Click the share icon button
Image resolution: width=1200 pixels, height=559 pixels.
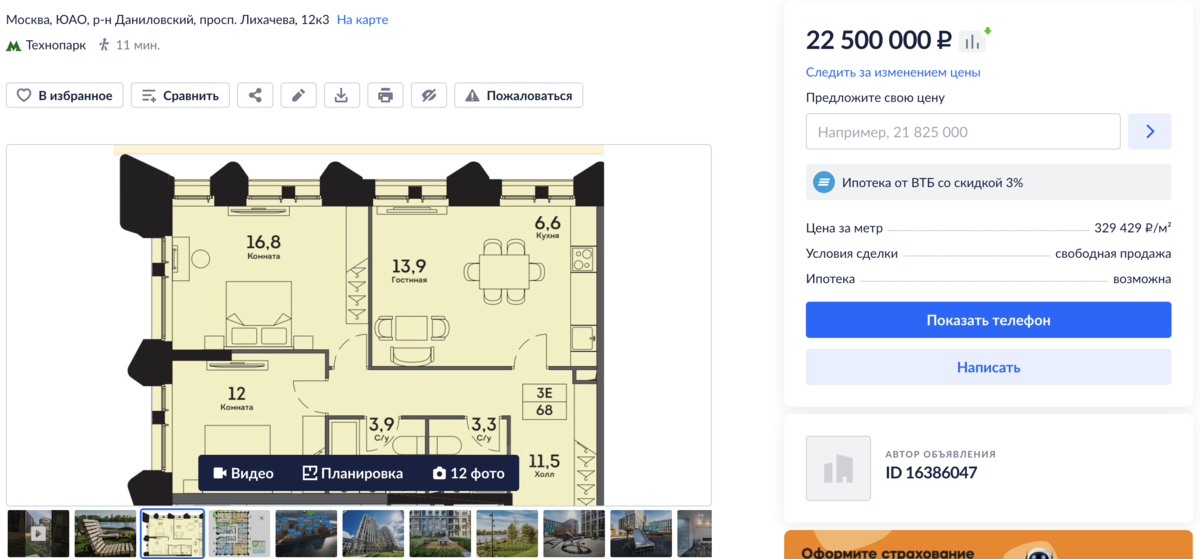pyautogui.click(x=255, y=96)
